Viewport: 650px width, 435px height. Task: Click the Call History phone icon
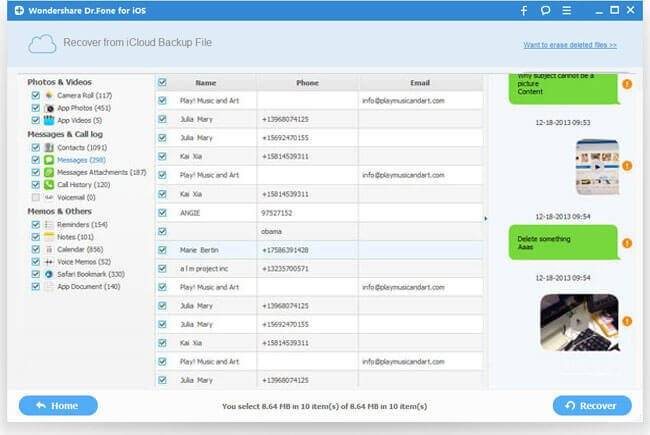click(x=48, y=185)
